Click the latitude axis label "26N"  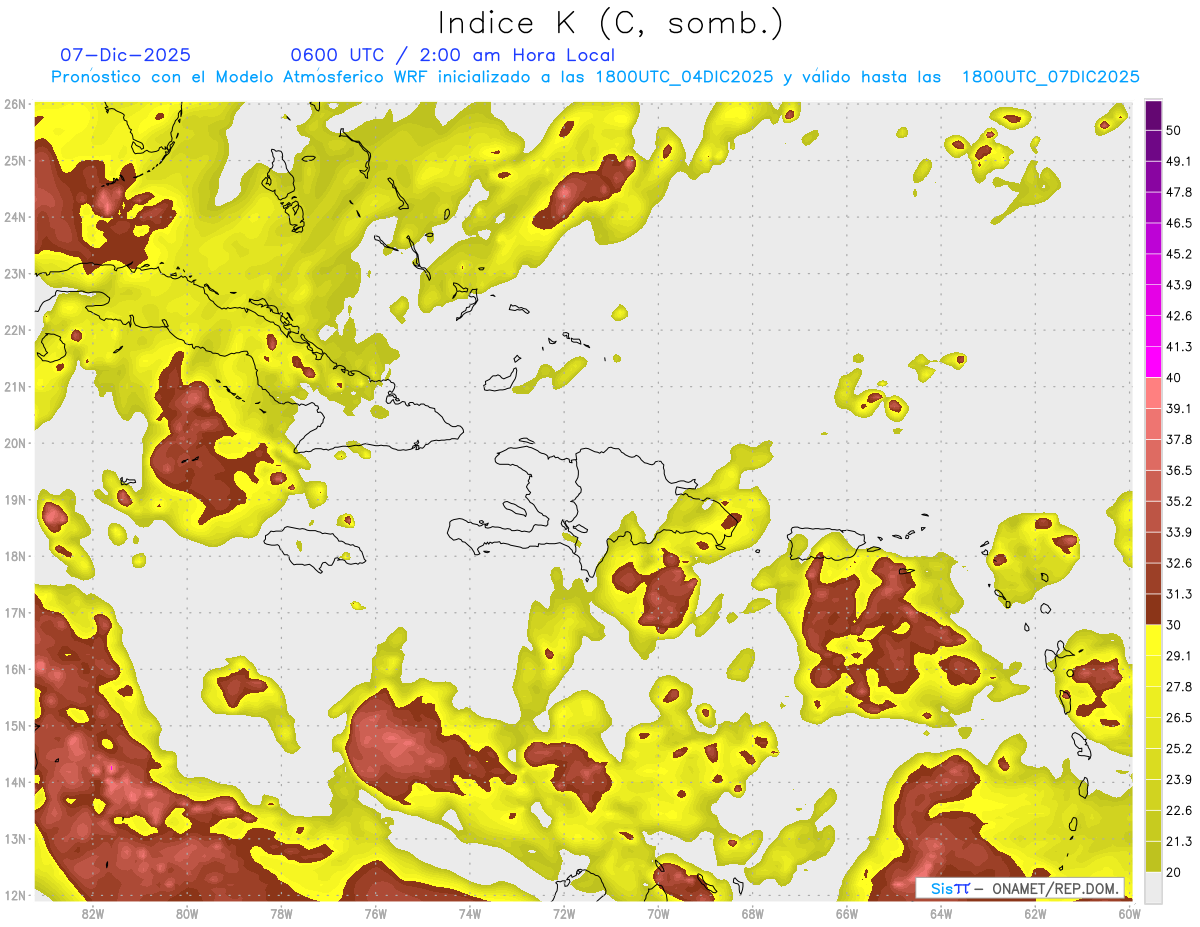(x=14, y=104)
